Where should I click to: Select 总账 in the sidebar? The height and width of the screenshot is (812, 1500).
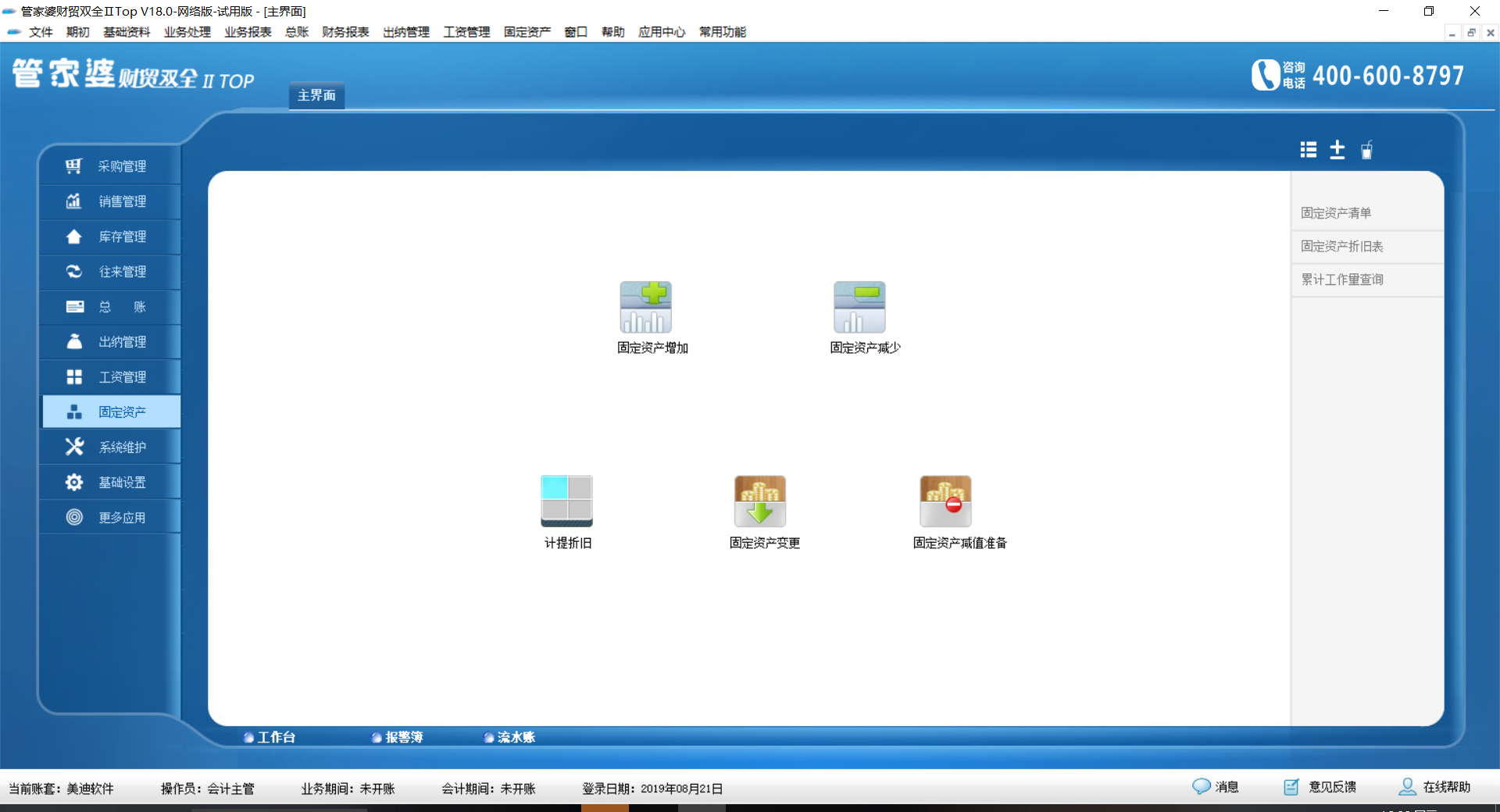[110, 307]
